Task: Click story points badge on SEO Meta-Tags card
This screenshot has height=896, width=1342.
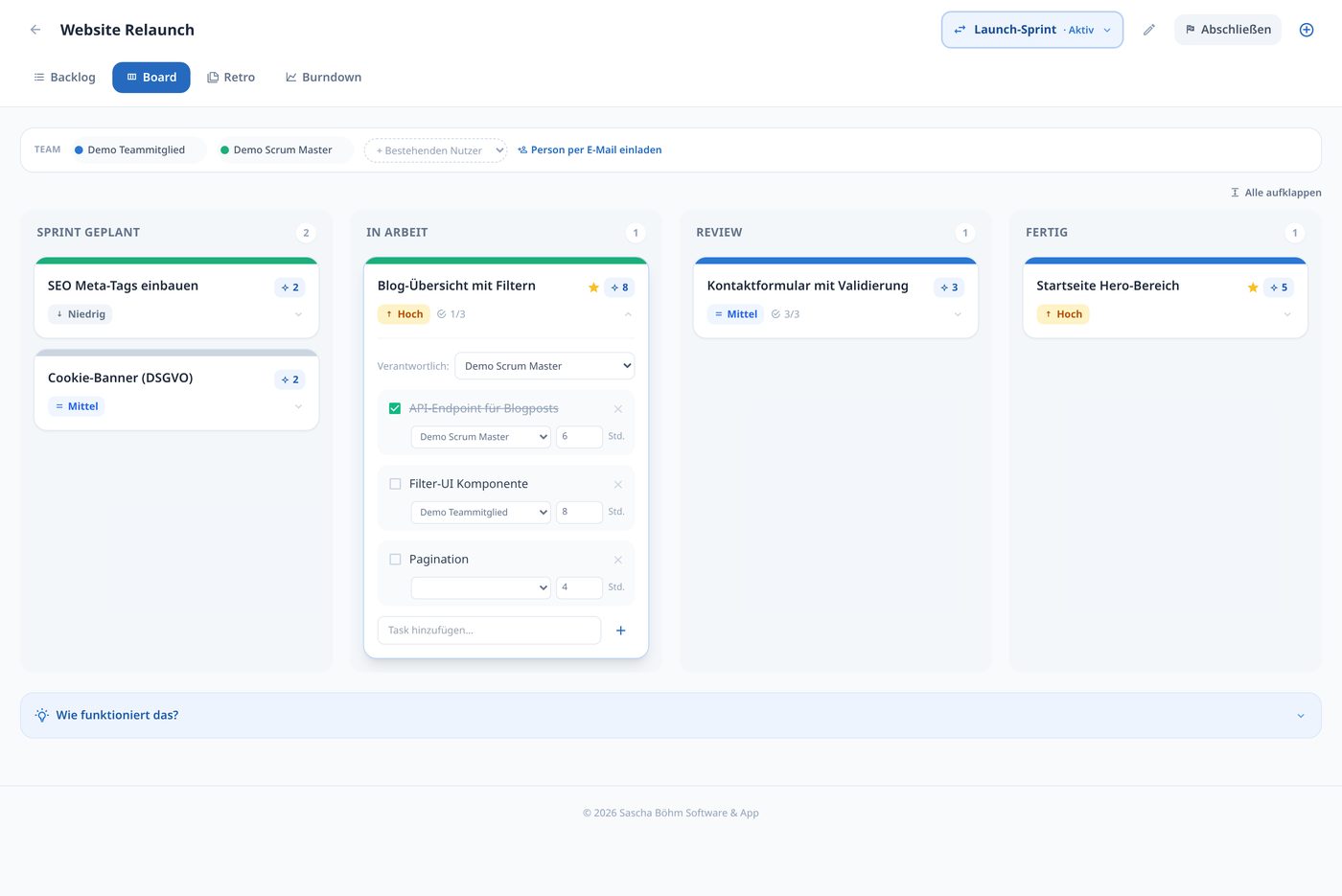Action: pos(289,287)
